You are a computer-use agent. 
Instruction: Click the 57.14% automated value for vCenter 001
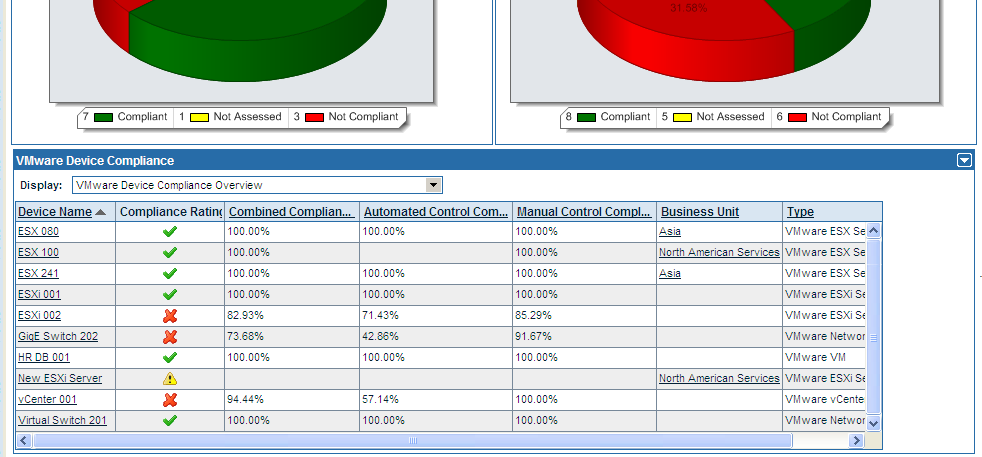pos(380,399)
